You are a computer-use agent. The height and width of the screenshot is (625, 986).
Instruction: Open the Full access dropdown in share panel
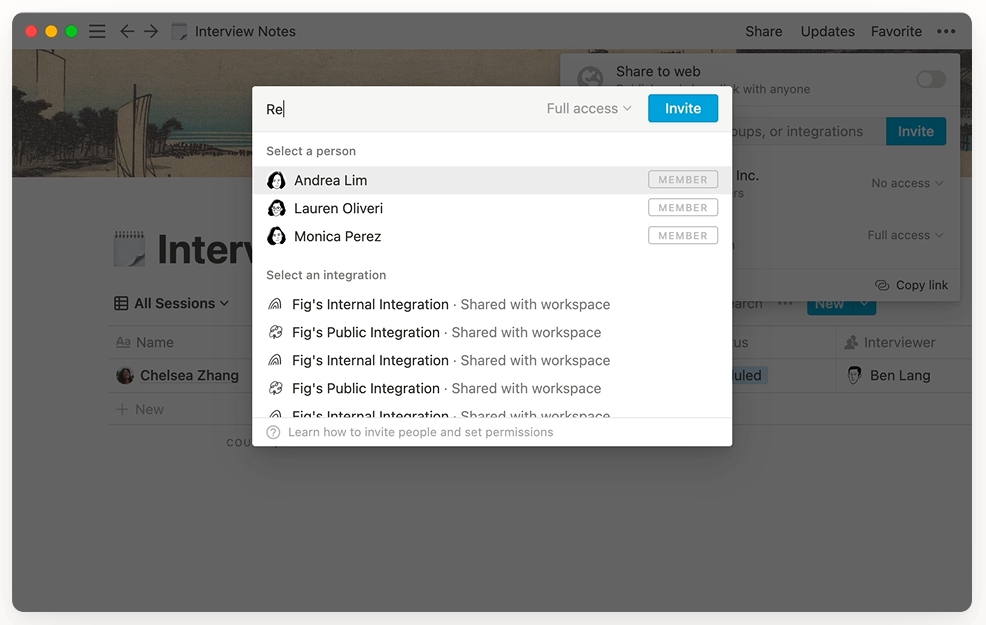tap(905, 235)
